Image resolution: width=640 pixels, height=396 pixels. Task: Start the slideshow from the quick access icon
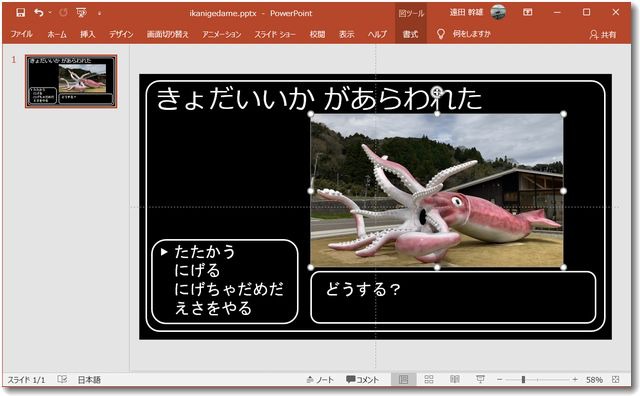point(81,13)
